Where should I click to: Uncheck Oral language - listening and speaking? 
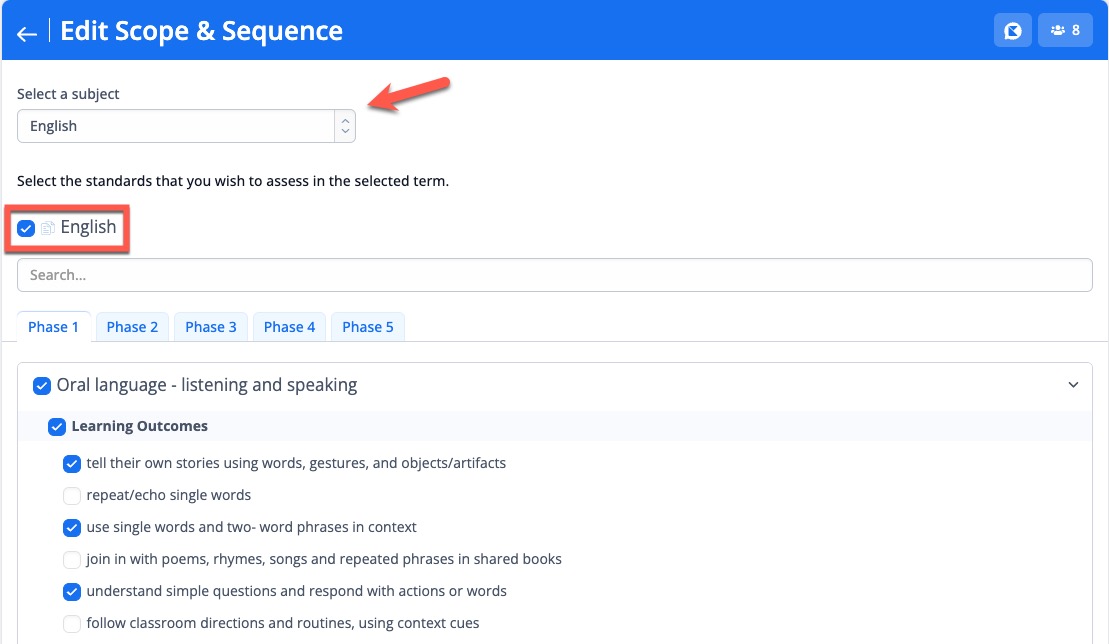coord(42,386)
